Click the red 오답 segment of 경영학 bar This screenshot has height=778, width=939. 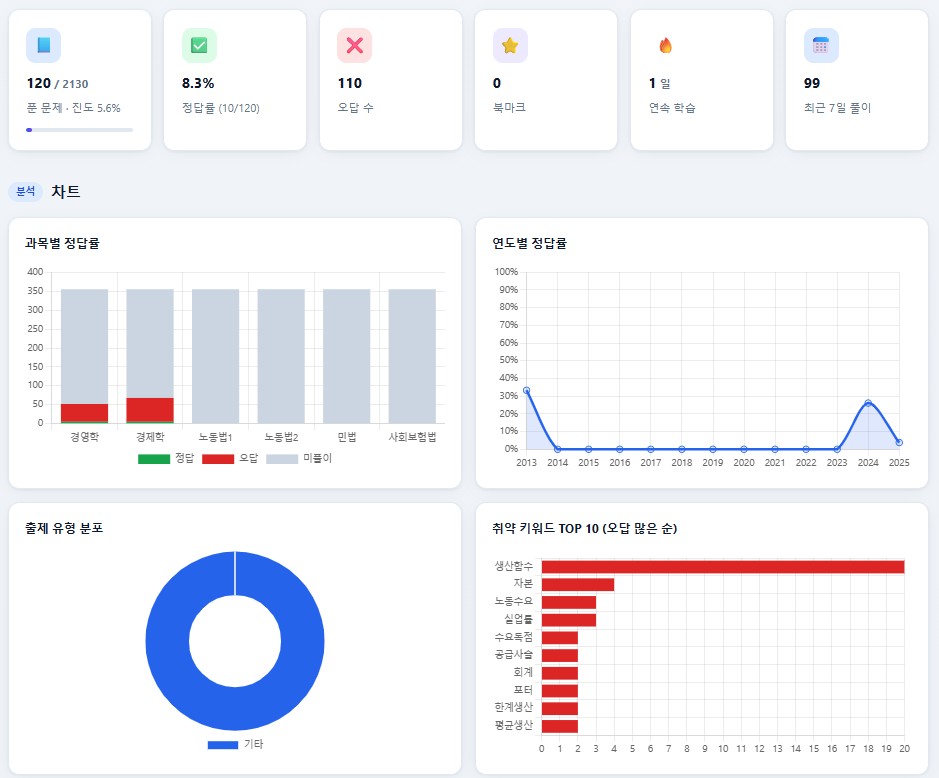(84, 413)
